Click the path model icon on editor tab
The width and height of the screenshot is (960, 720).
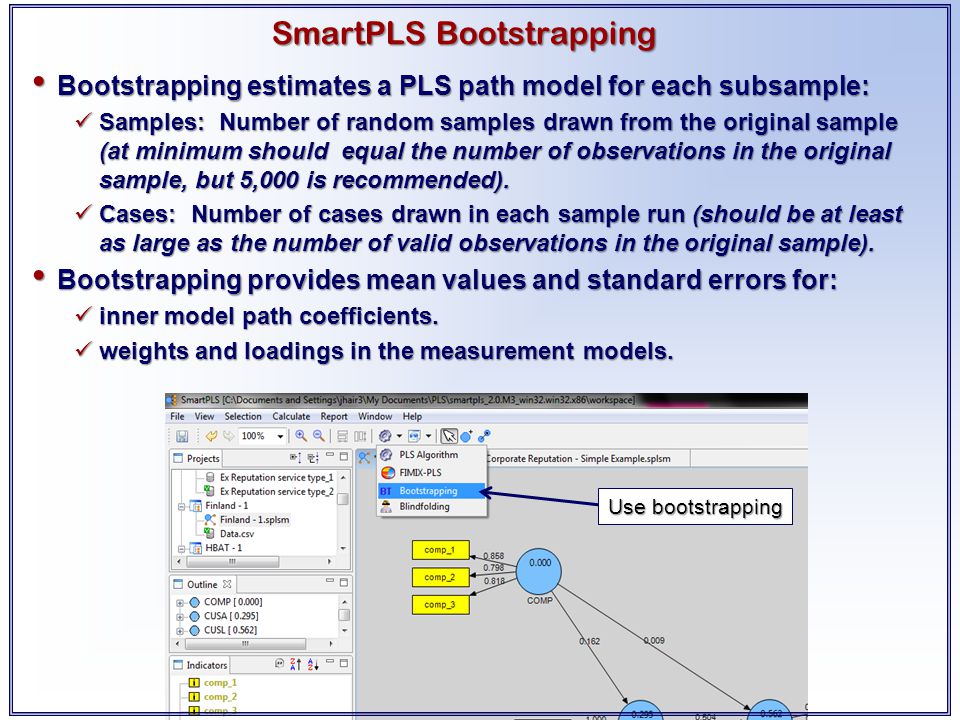[x=364, y=457]
